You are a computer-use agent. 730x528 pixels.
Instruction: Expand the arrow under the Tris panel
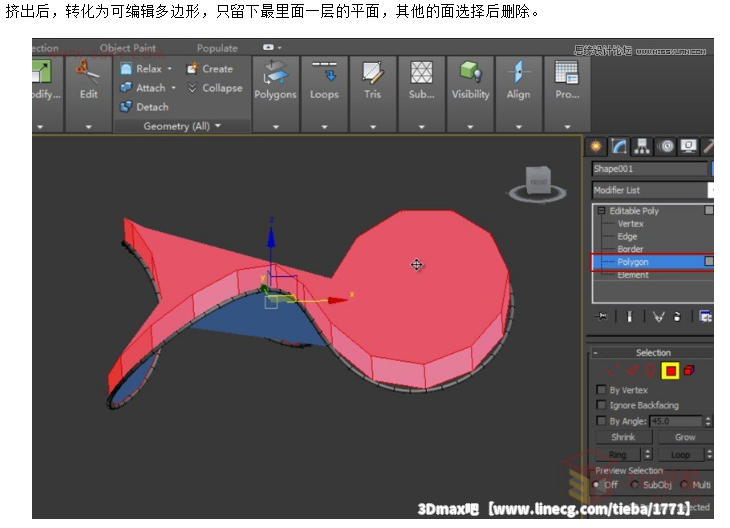point(373,127)
